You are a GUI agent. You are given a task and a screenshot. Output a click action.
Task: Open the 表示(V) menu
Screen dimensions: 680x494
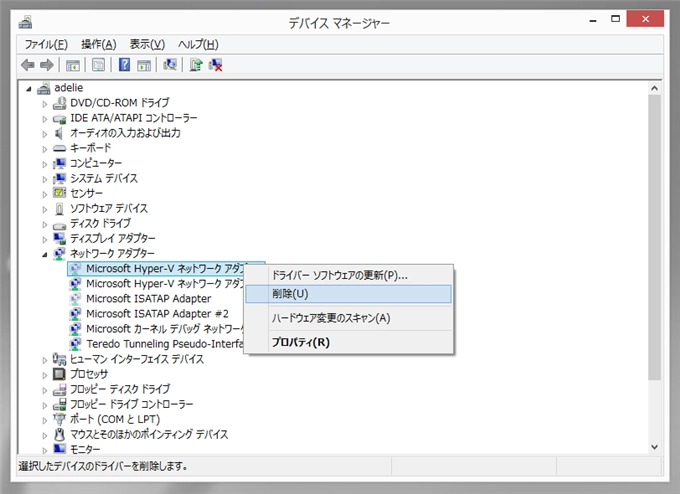click(x=147, y=44)
